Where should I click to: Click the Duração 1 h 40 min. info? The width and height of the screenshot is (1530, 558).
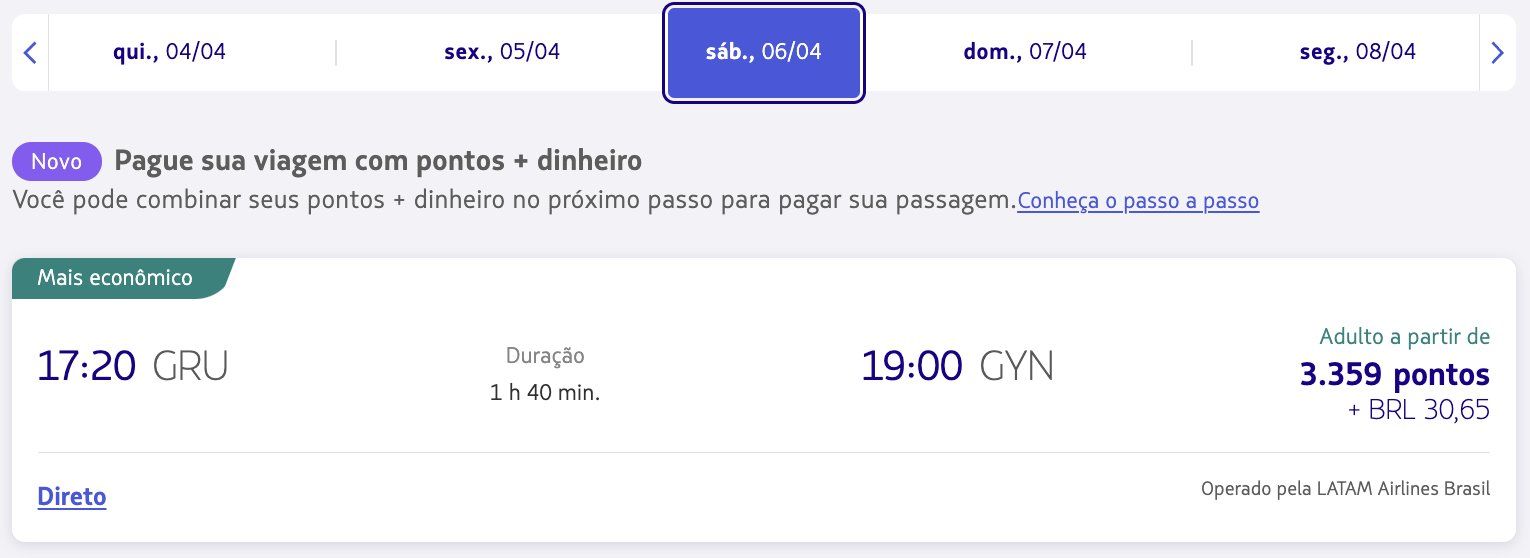[x=545, y=374]
